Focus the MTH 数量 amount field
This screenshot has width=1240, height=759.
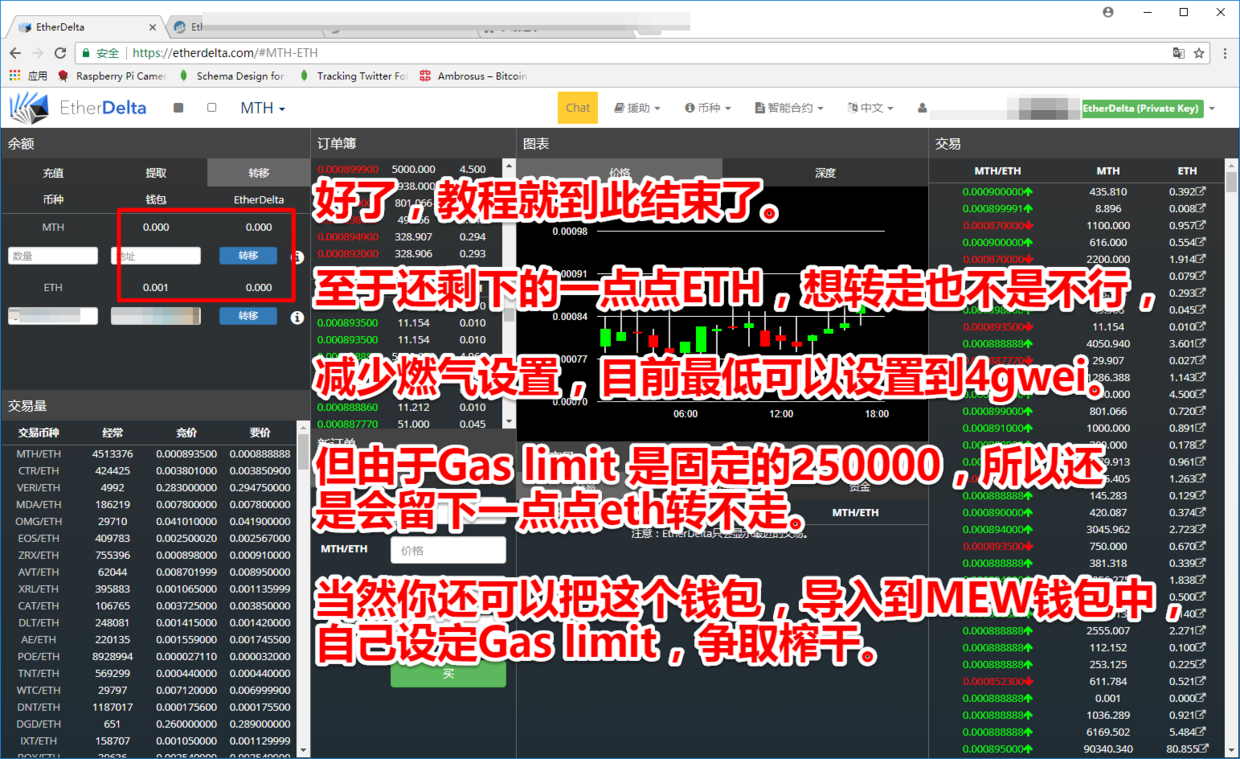53,256
